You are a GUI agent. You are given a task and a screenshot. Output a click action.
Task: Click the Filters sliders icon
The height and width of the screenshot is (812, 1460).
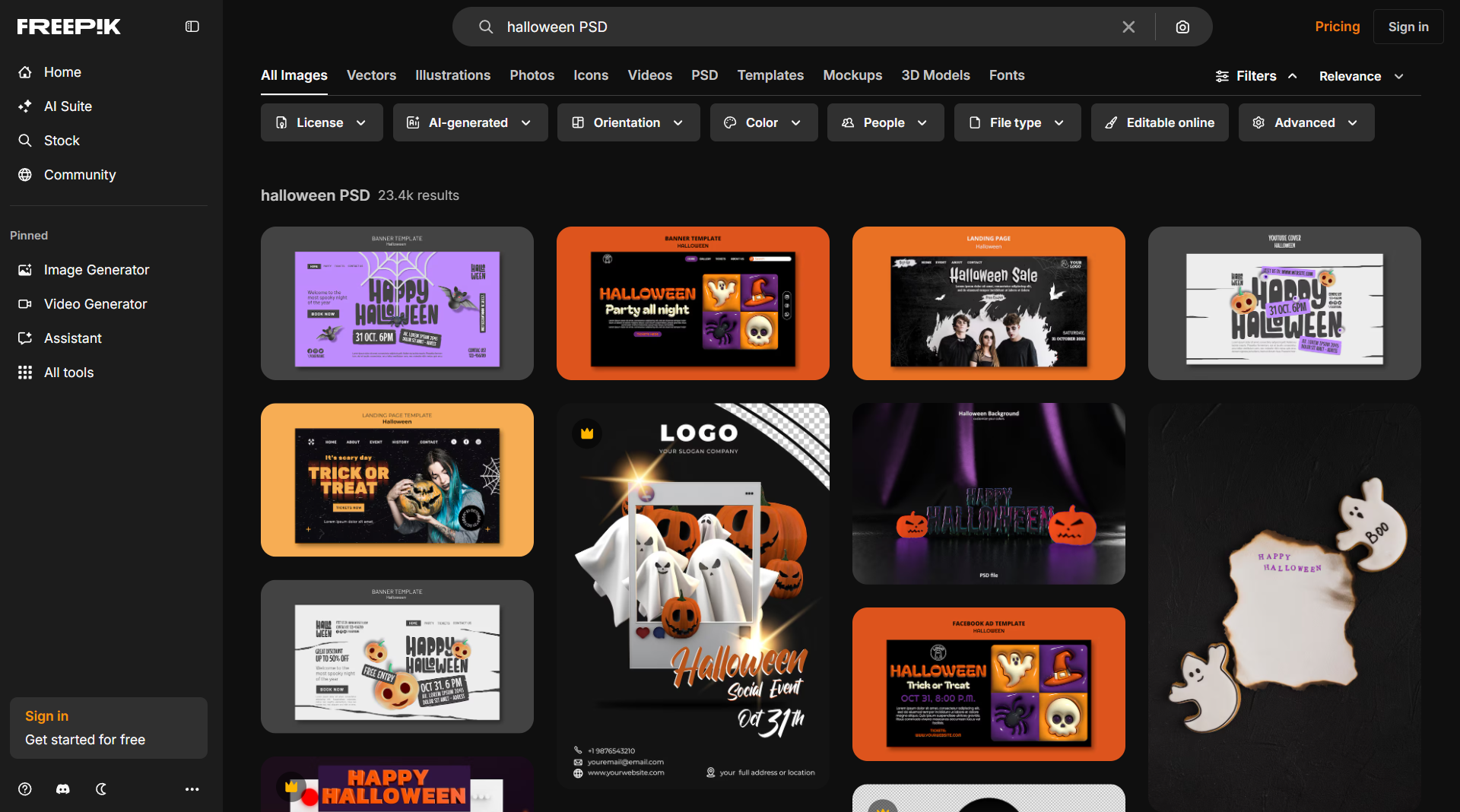pyautogui.click(x=1222, y=76)
